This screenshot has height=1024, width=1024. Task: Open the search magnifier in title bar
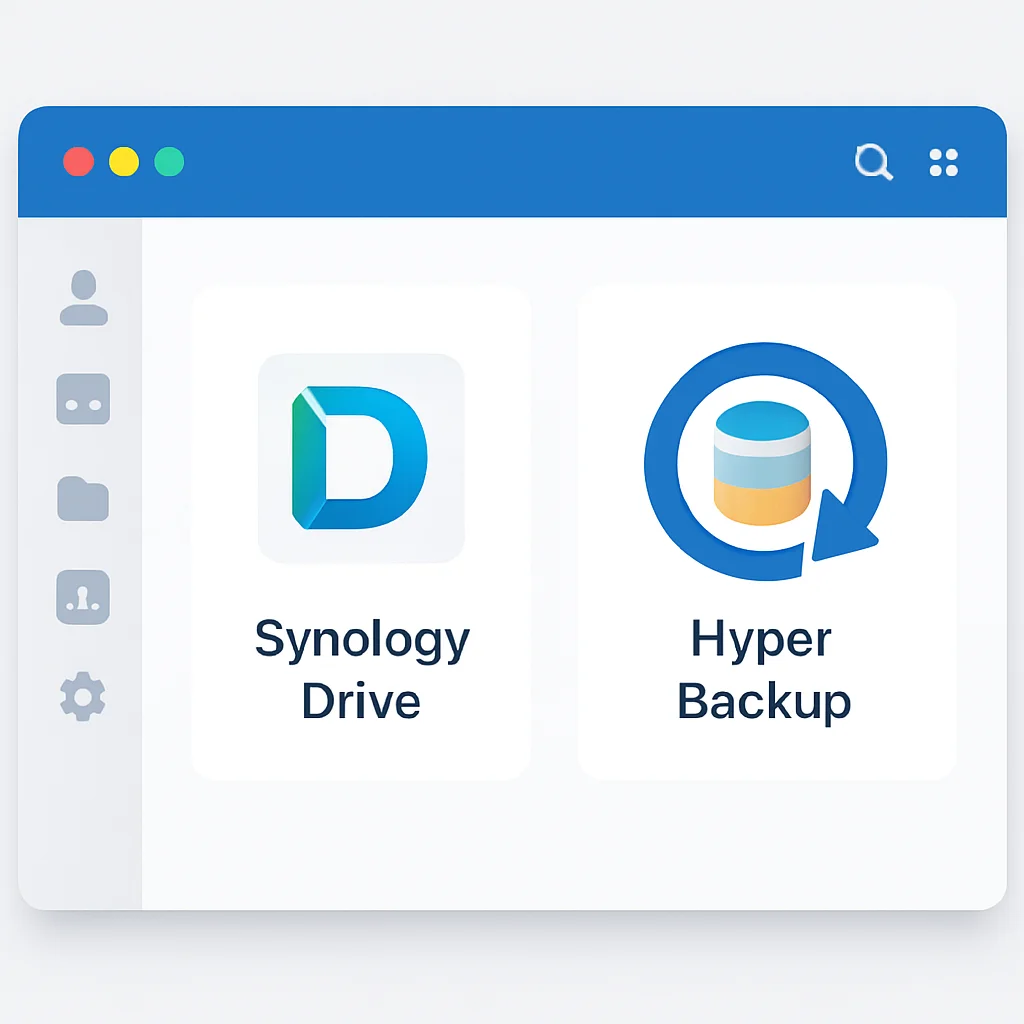click(x=874, y=161)
